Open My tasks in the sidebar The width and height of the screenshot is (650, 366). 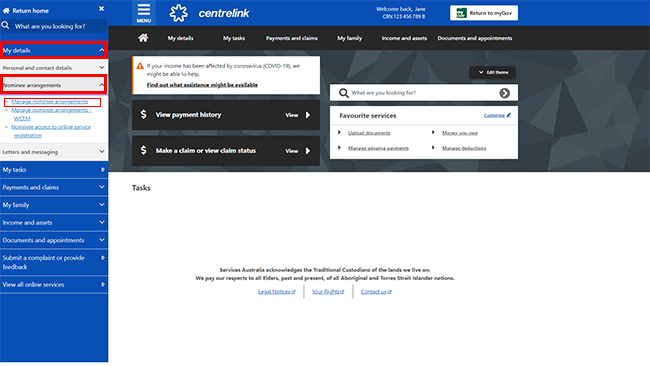54,170
